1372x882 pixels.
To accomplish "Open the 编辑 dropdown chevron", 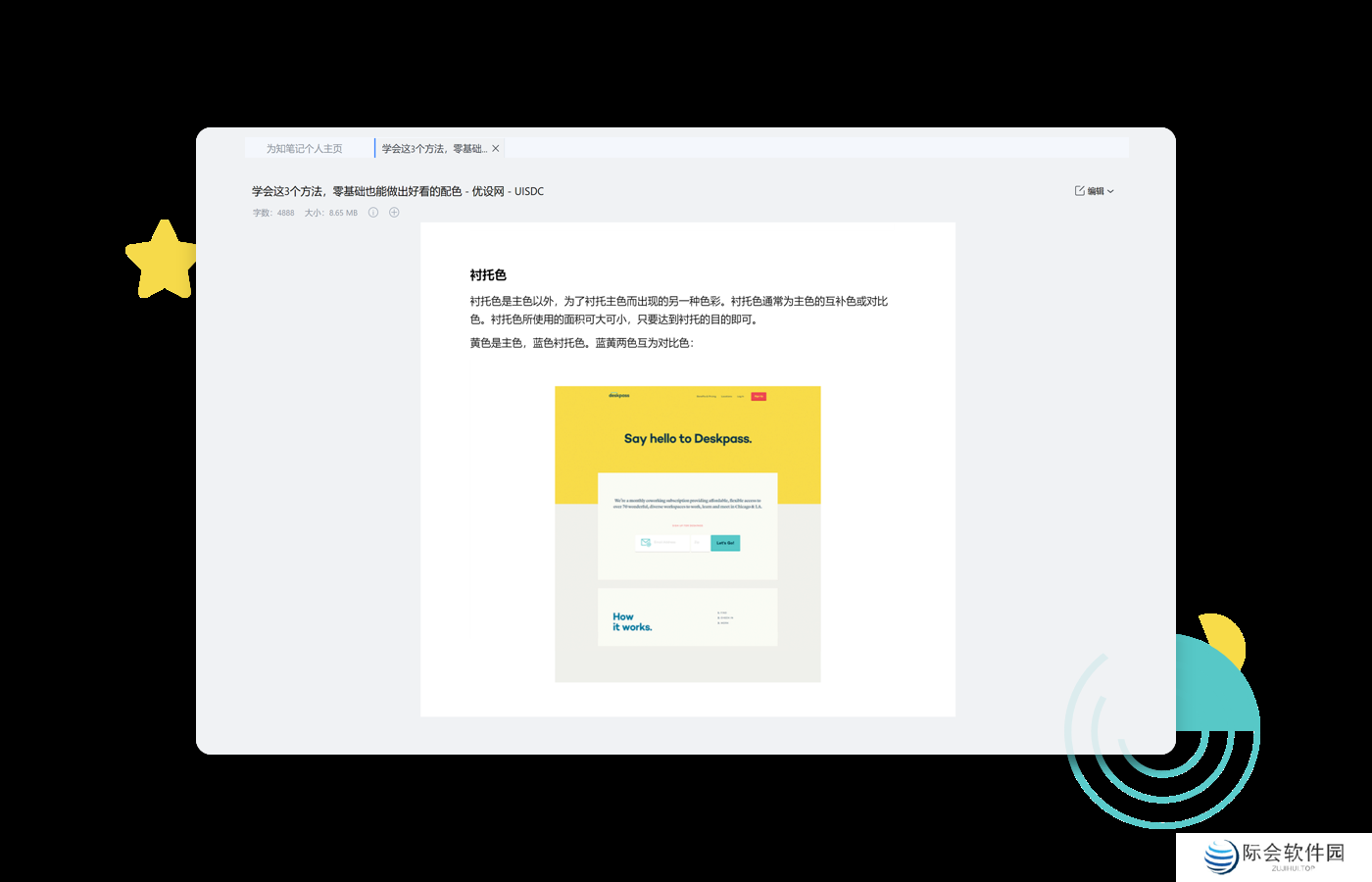I will point(1110,191).
